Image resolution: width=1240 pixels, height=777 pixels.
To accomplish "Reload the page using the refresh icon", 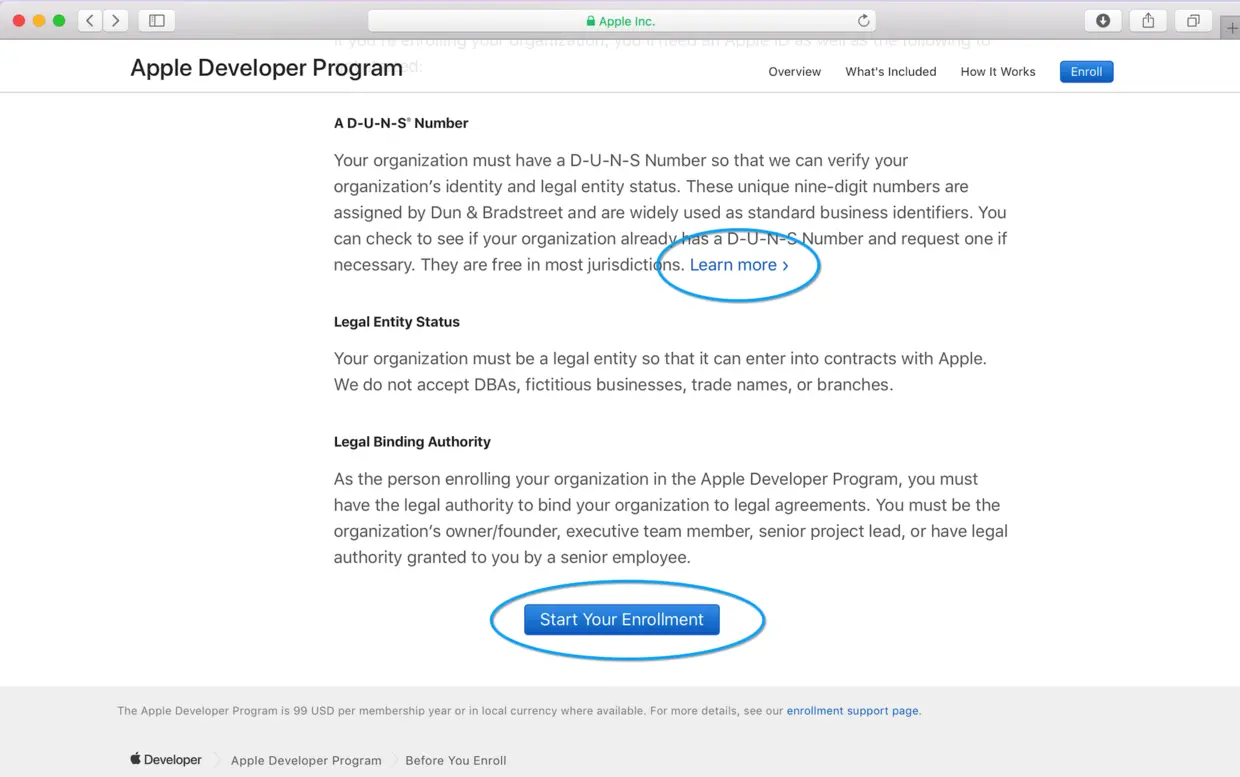I will tap(864, 20).
